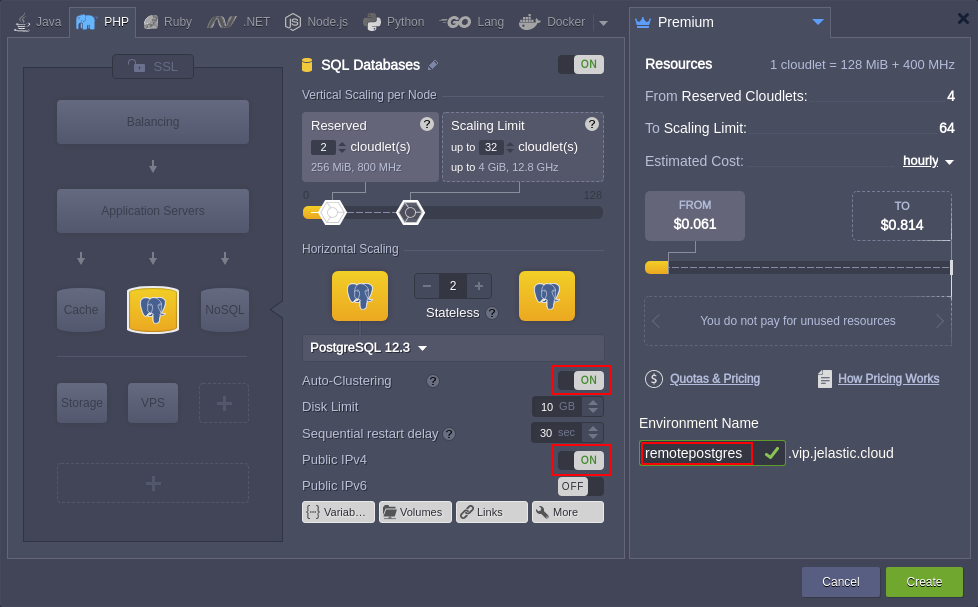Image resolution: width=978 pixels, height=607 pixels.
Task: Open the Ruby tab
Action: click(168, 22)
